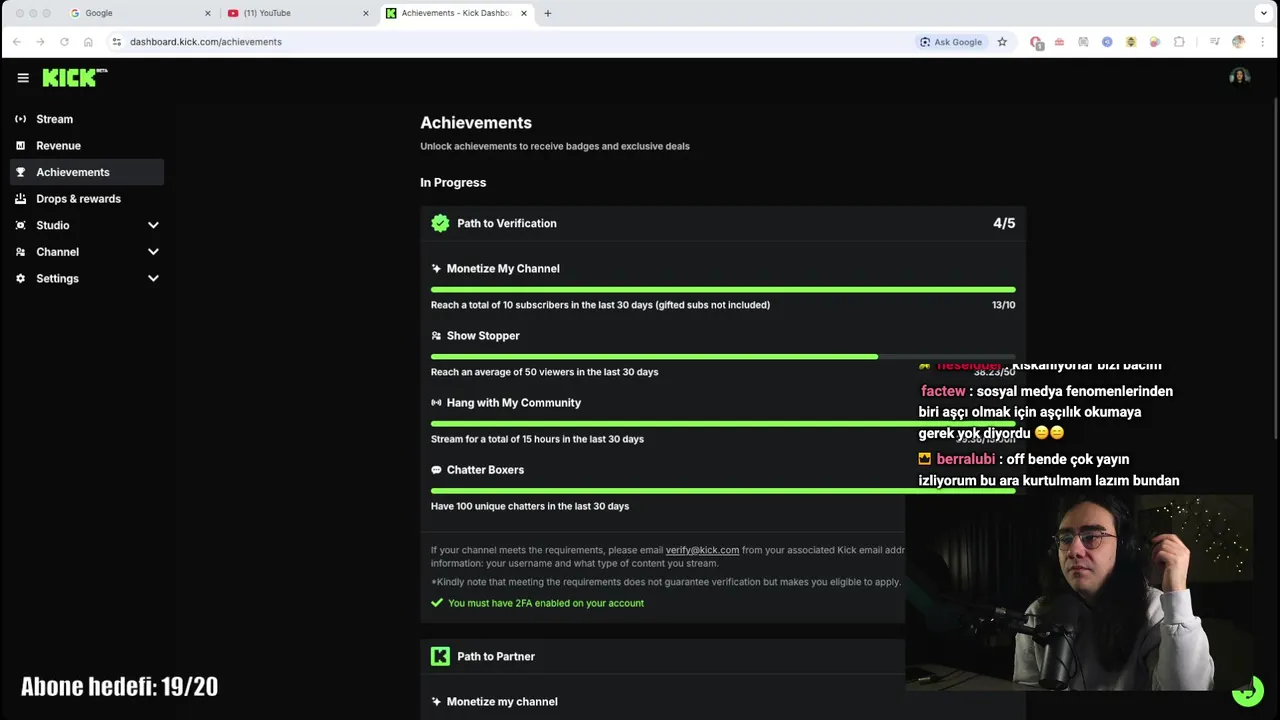Go to Revenue in the sidebar

(x=58, y=146)
